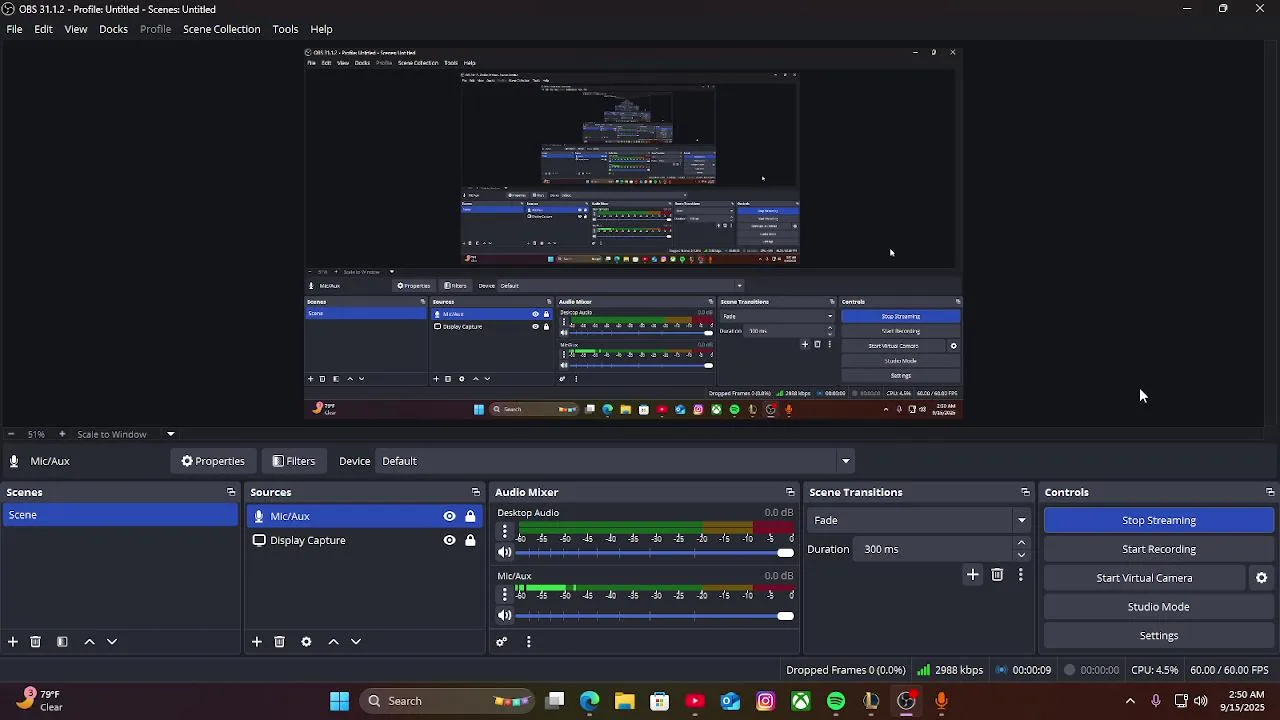Open Spotify from the taskbar

tap(836, 701)
